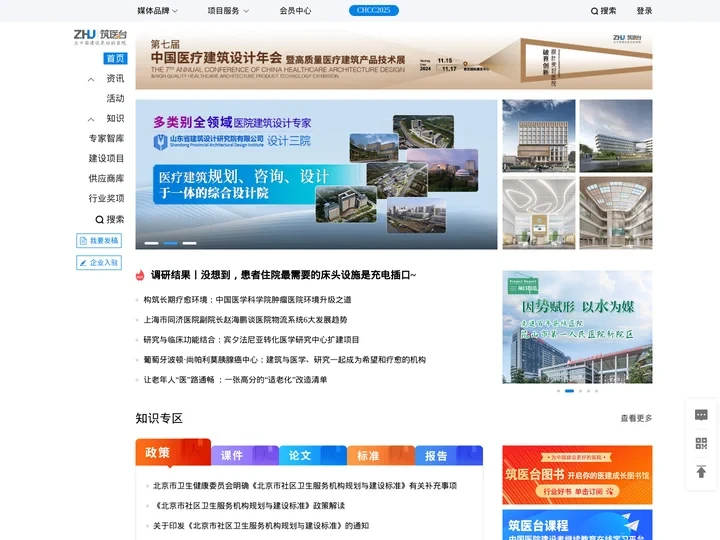Screen dimensions: 720x540
Task: Open 《北京市社区卫生服务机构》政策解读 item
Action: click(249, 506)
